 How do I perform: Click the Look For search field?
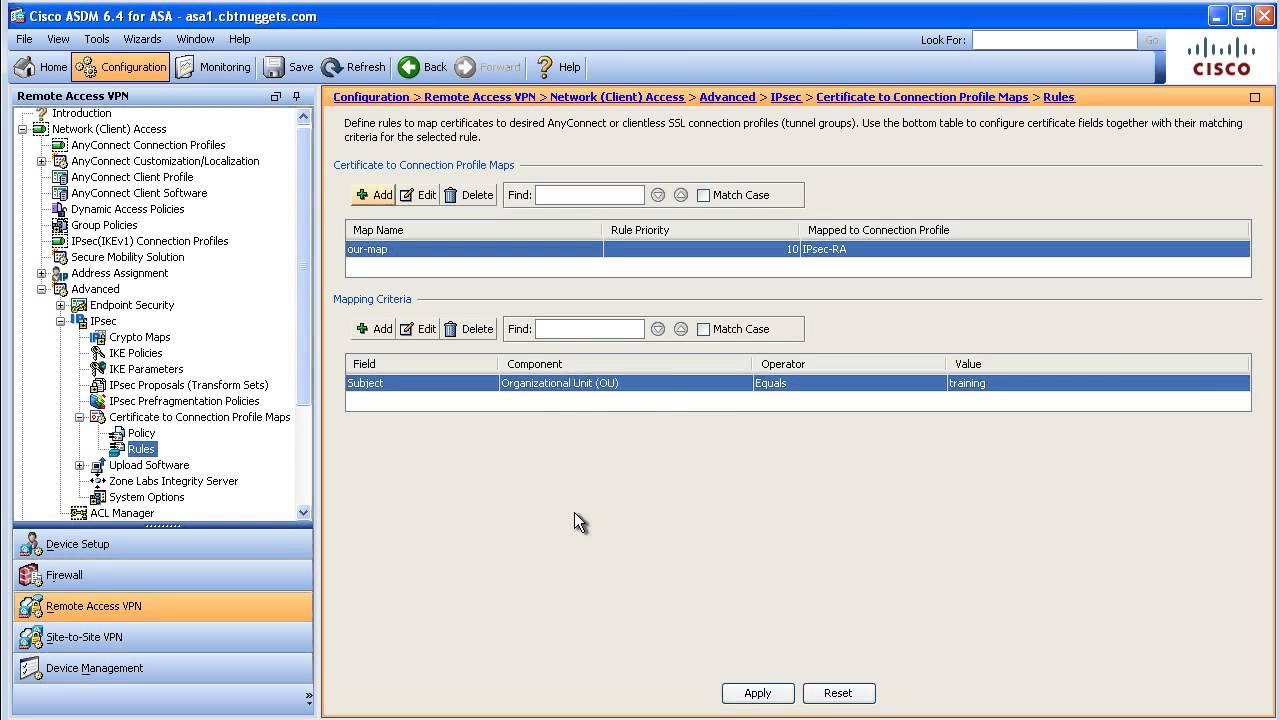click(x=1054, y=40)
